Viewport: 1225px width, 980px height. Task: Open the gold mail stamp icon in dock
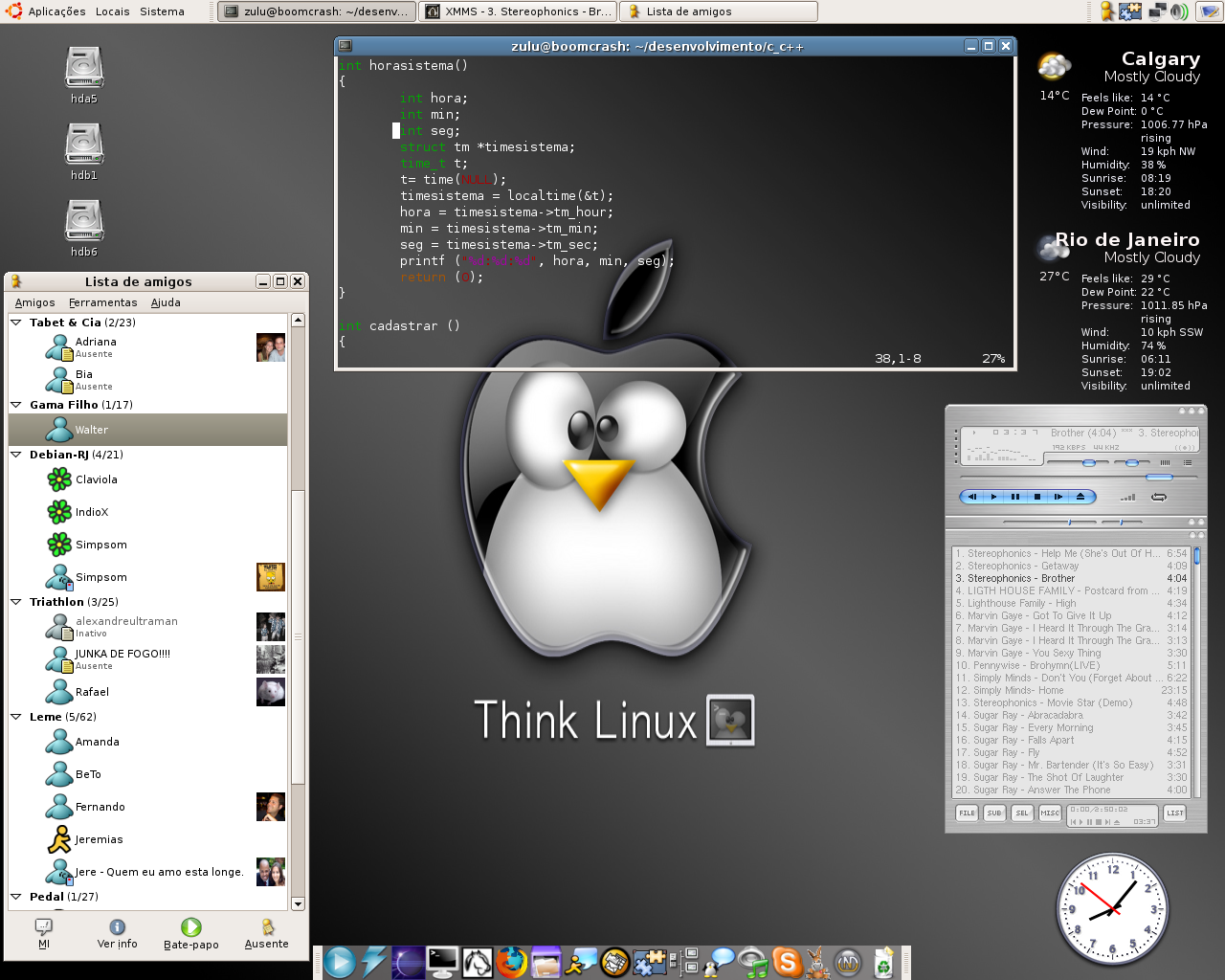pyautogui.click(x=615, y=962)
